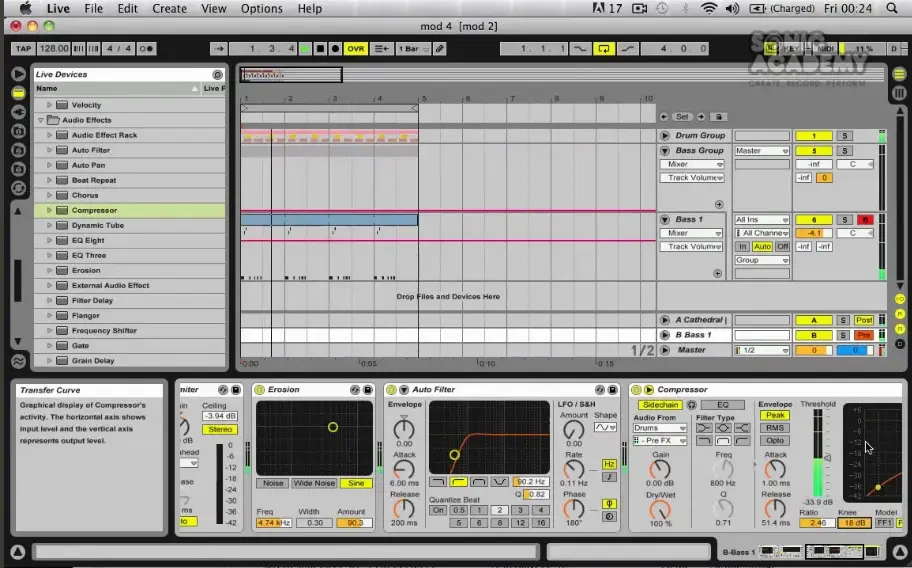Open the LFO Shape dropdown
Image resolution: width=912 pixels, height=568 pixels.
coord(605,427)
